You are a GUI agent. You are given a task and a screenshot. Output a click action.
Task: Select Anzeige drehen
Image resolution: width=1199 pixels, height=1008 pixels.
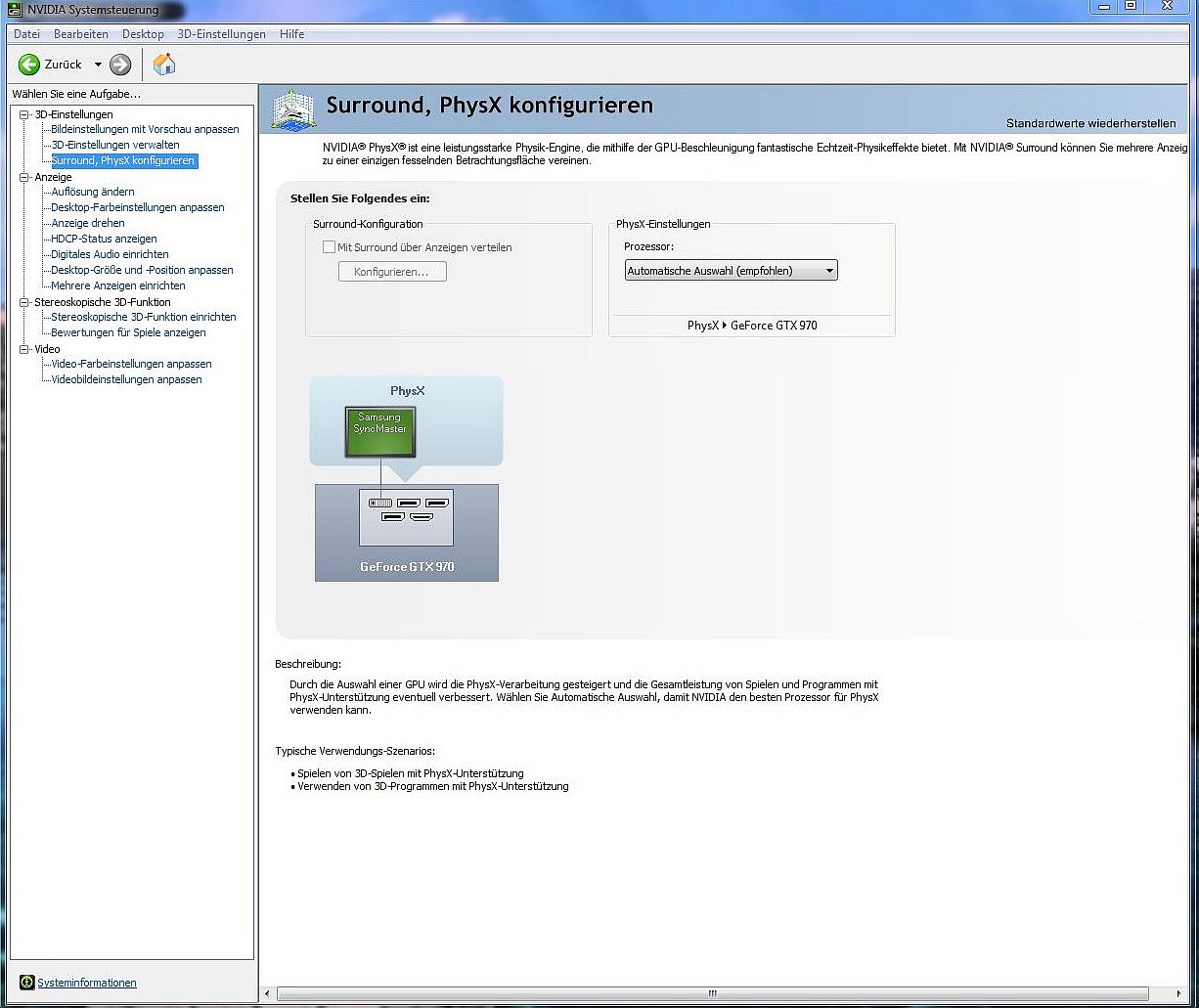pos(88,223)
